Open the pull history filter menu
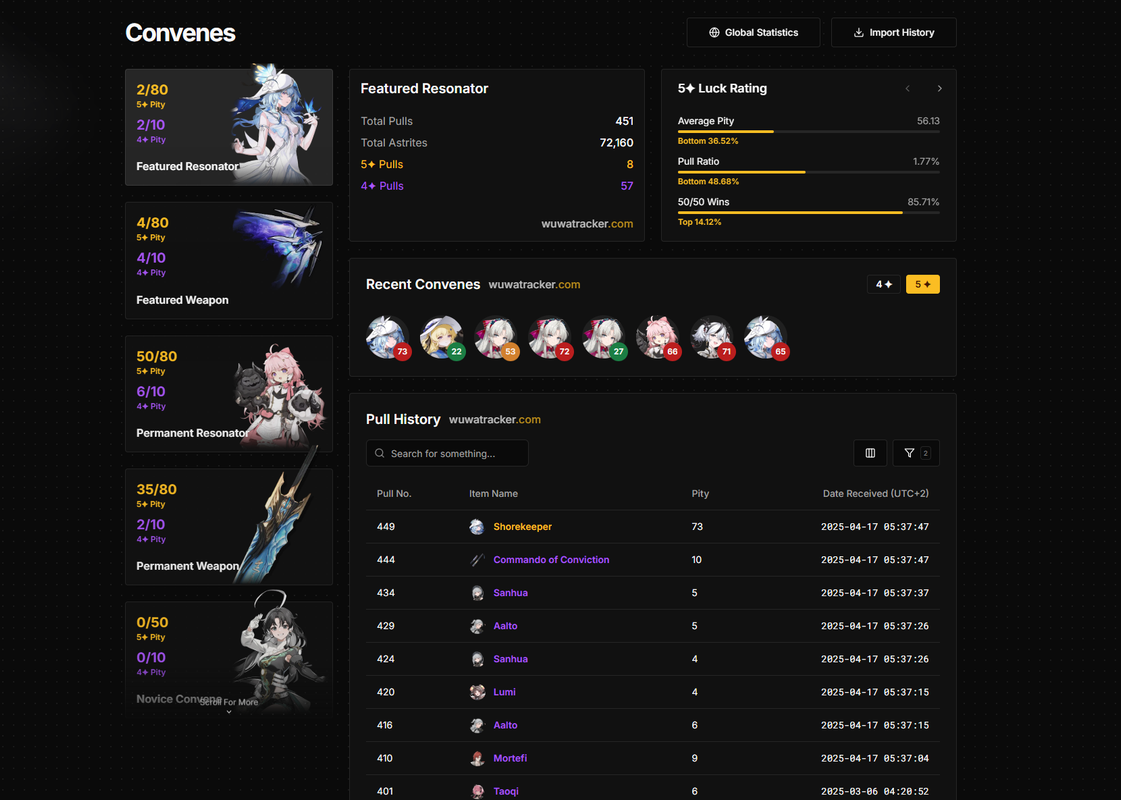 pyautogui.click(x=916, y=453)
